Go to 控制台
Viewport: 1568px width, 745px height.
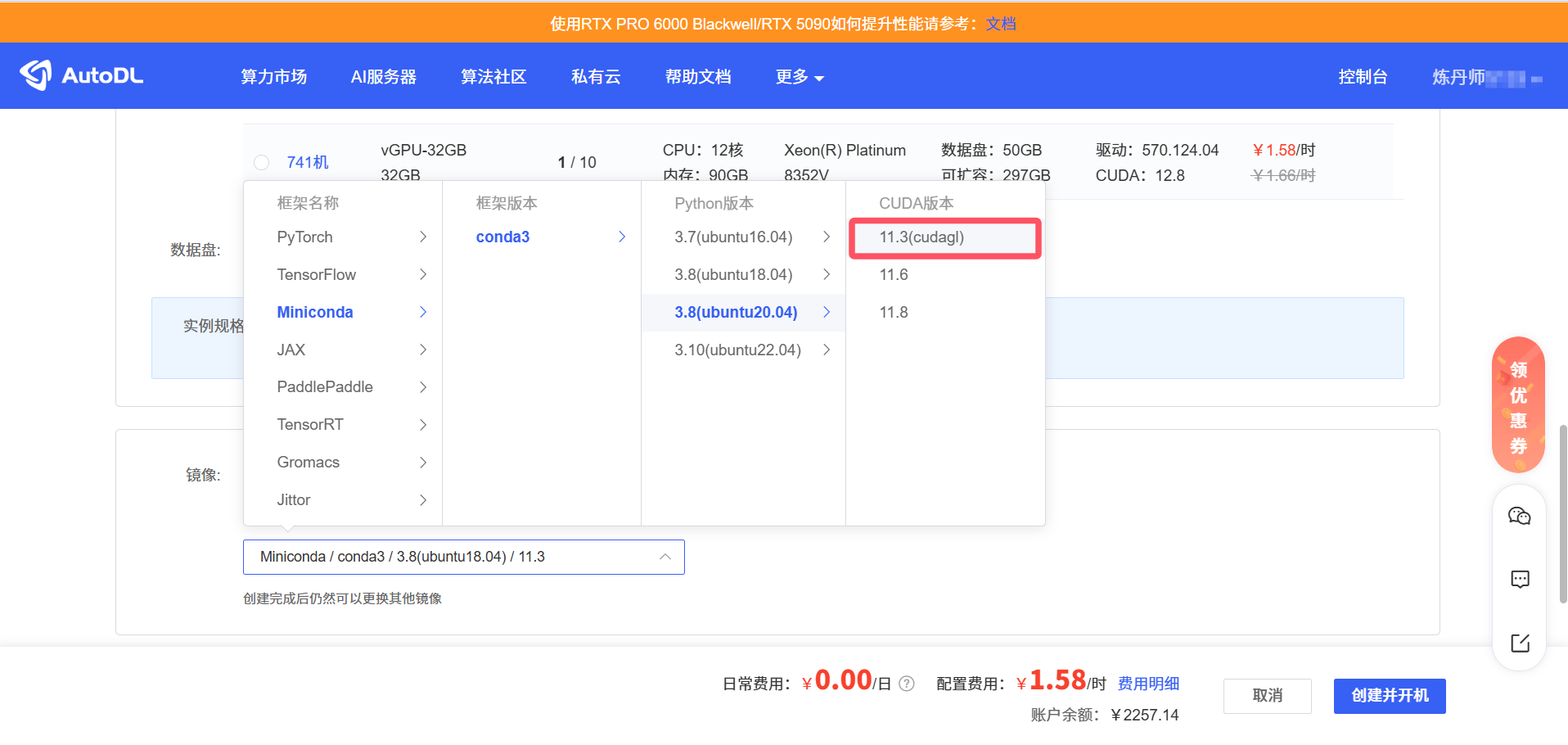[x=1363, y=76]
